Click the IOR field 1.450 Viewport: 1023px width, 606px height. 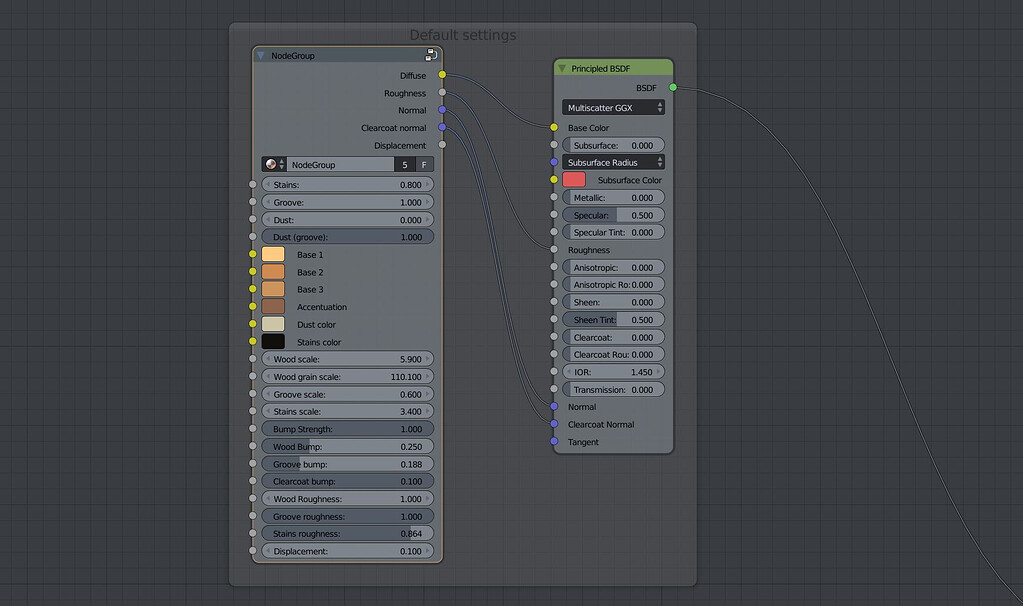pos(613,372)
